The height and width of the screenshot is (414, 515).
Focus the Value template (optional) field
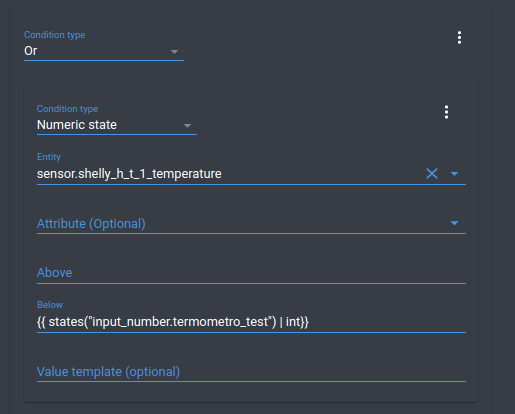pos(251,372)
